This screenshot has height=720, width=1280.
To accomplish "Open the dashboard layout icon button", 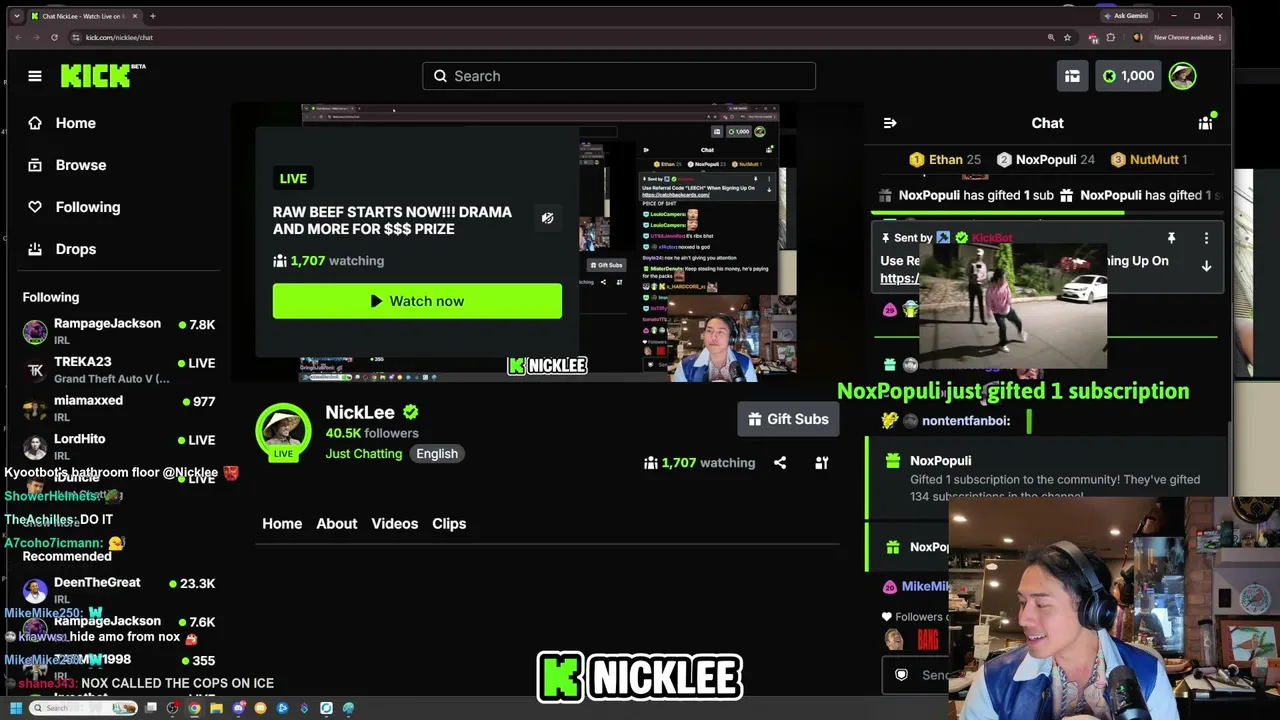I will point(1072,76).
